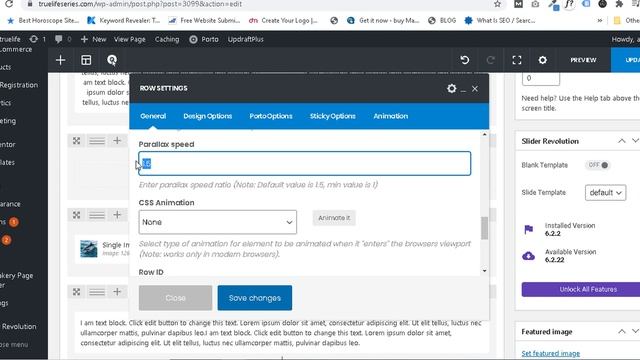This screenshot has height=360, width=640.
Task: Open the browser extensions puzzle icon
Action: pyautogui.click(x=619, y=4)
